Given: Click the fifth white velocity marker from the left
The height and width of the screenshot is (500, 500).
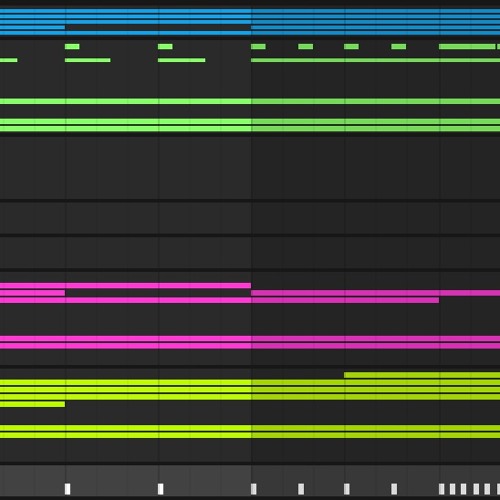Looking at the screenshot, I should (347, 489).
